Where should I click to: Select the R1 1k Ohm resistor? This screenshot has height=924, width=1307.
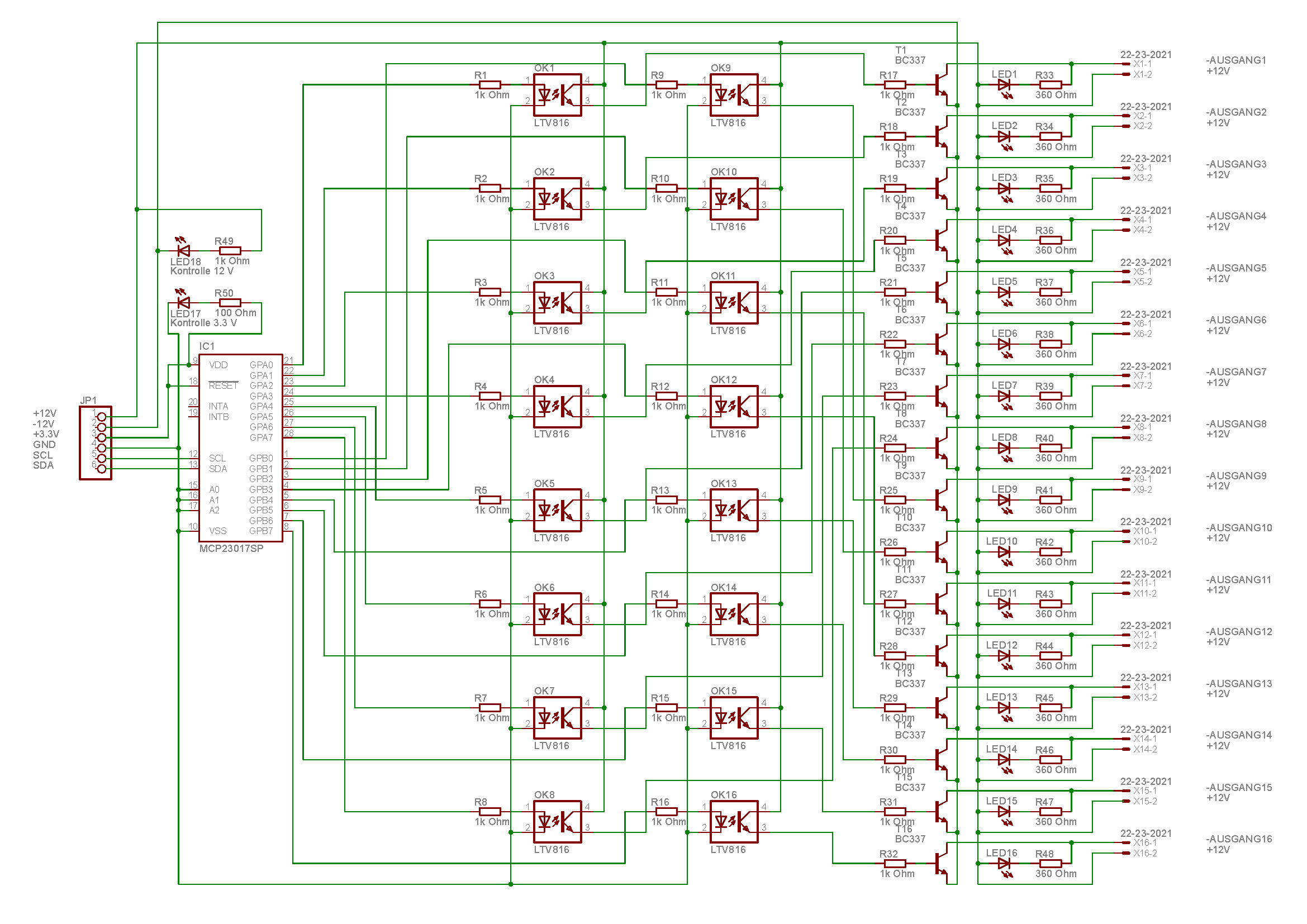pyautogui.click(x=489, y=85)
